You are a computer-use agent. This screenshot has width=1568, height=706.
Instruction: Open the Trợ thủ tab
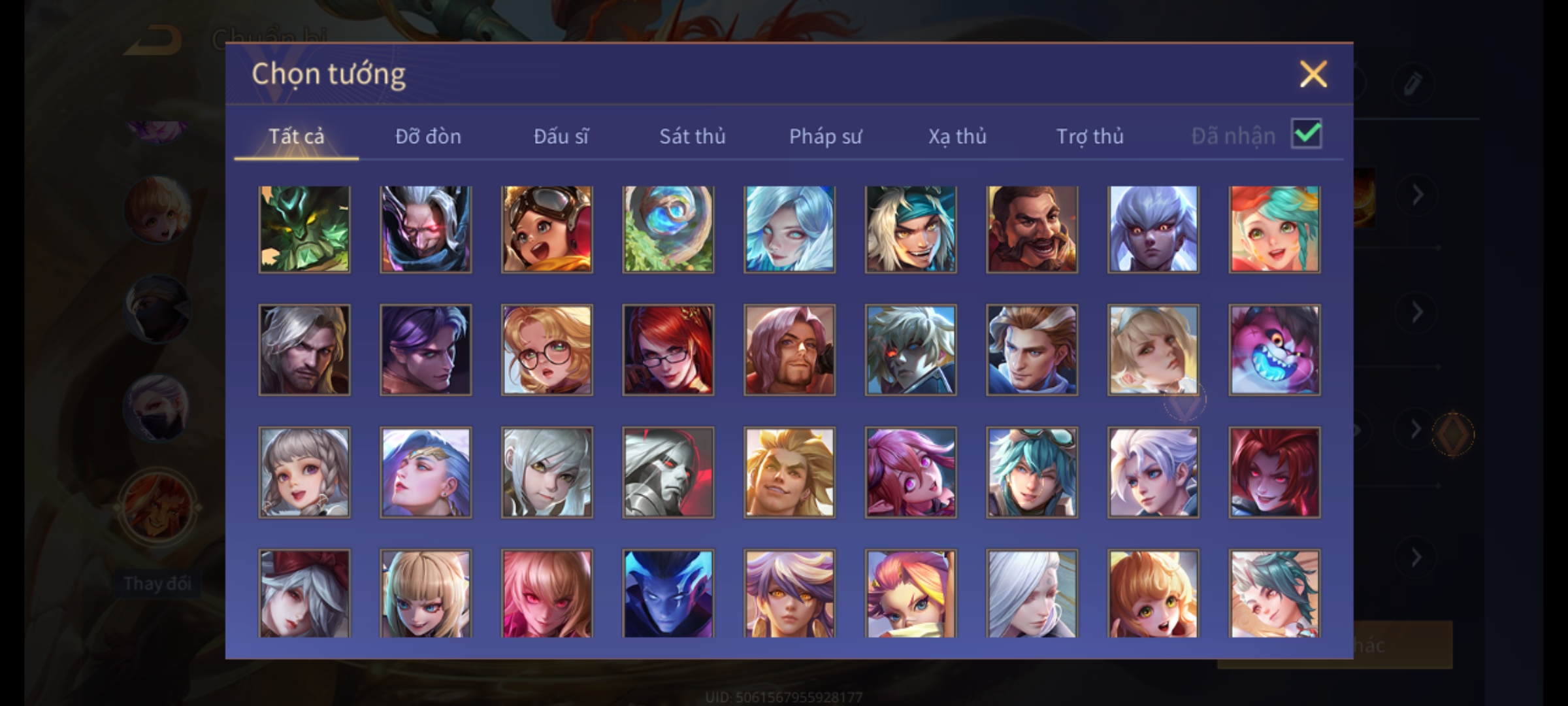1090,136
